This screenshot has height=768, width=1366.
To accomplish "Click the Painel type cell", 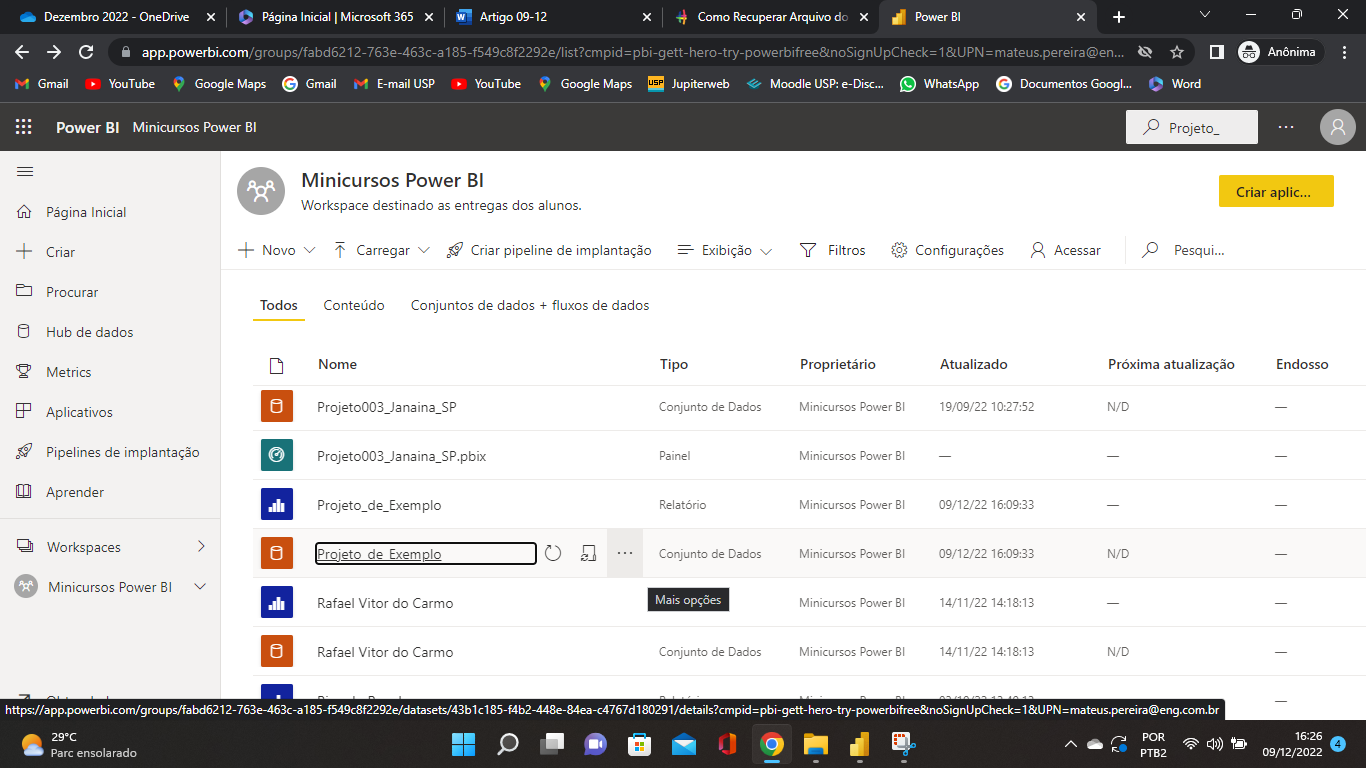I will click(675, 456).
